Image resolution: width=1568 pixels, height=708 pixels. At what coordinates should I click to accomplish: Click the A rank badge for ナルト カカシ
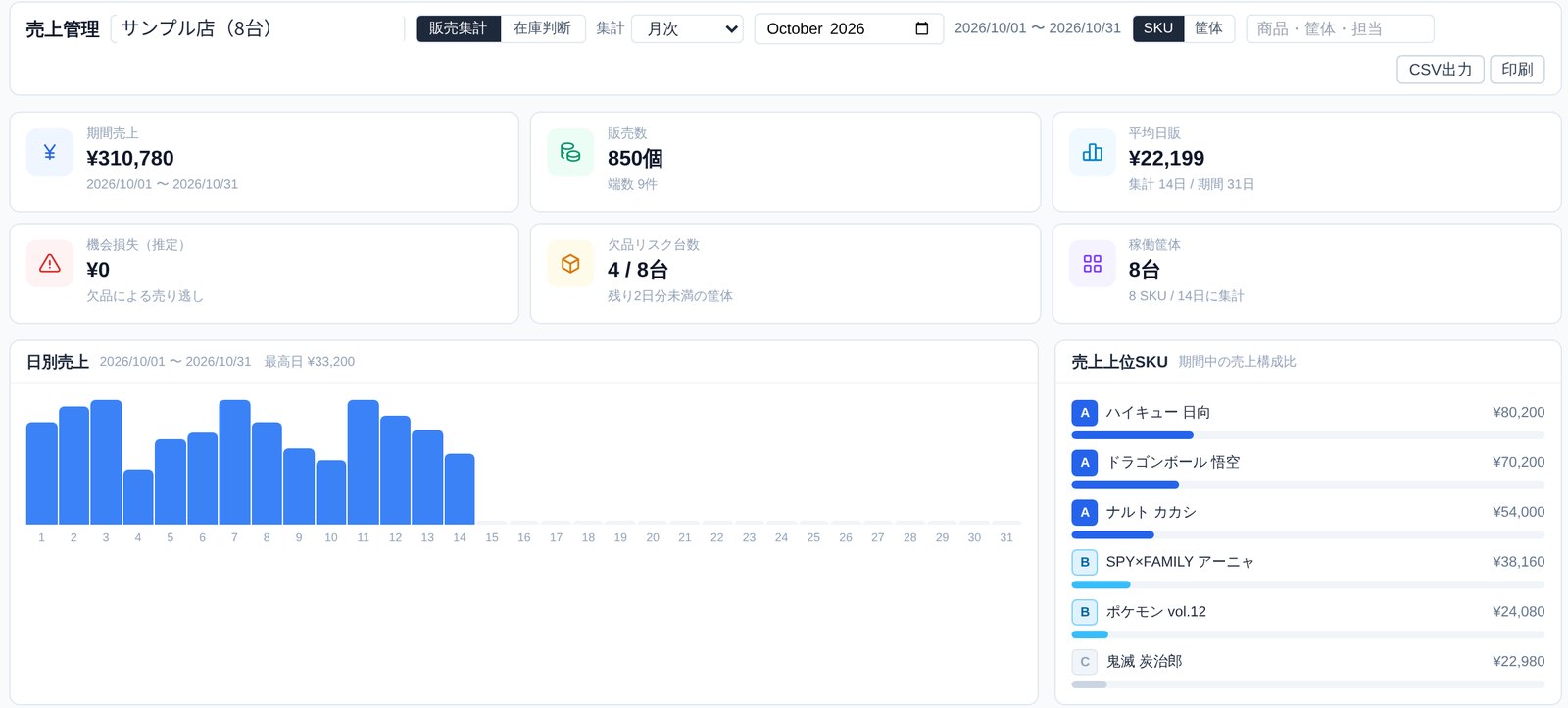(1084, 512)
